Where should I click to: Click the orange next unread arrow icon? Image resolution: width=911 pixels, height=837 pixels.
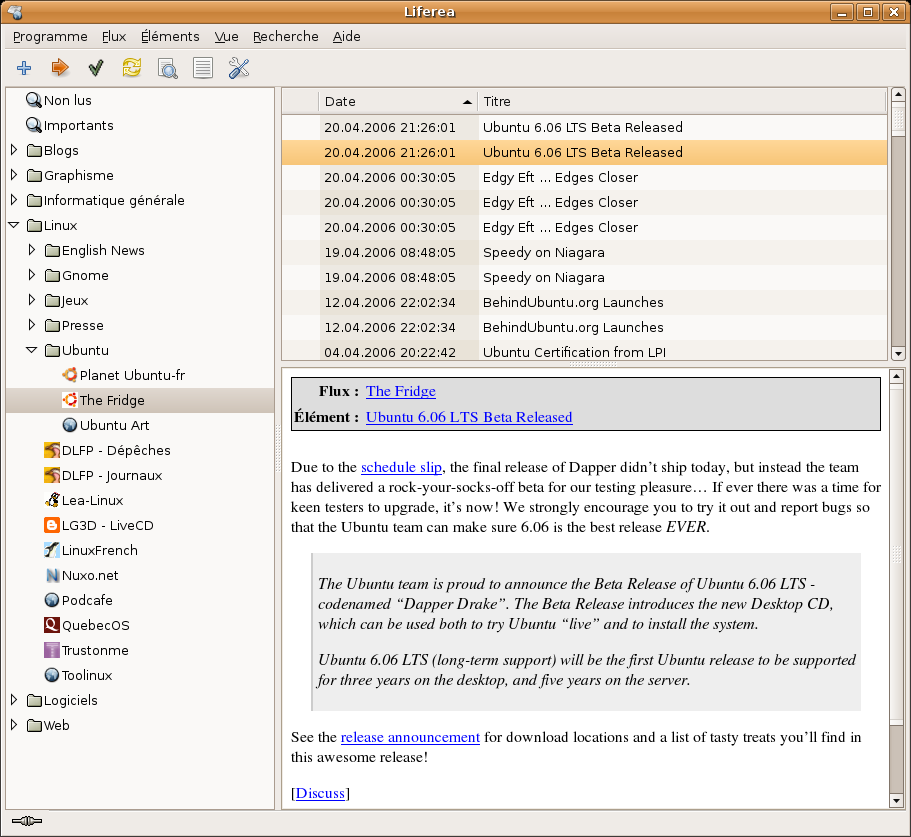[60, 68]
